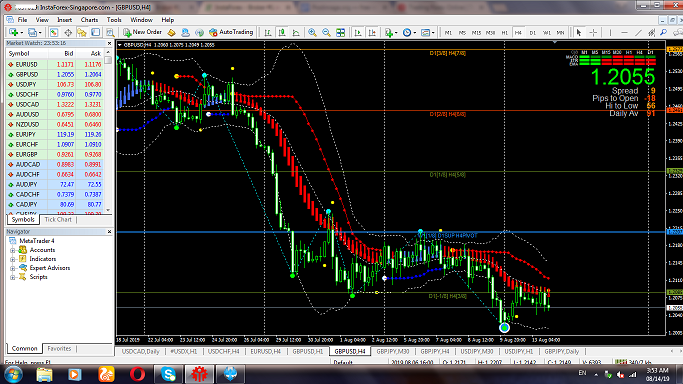The width and height of the screenshot is (683, 384).
Task: Switch to the M15 timeframe
Action: 476,33
